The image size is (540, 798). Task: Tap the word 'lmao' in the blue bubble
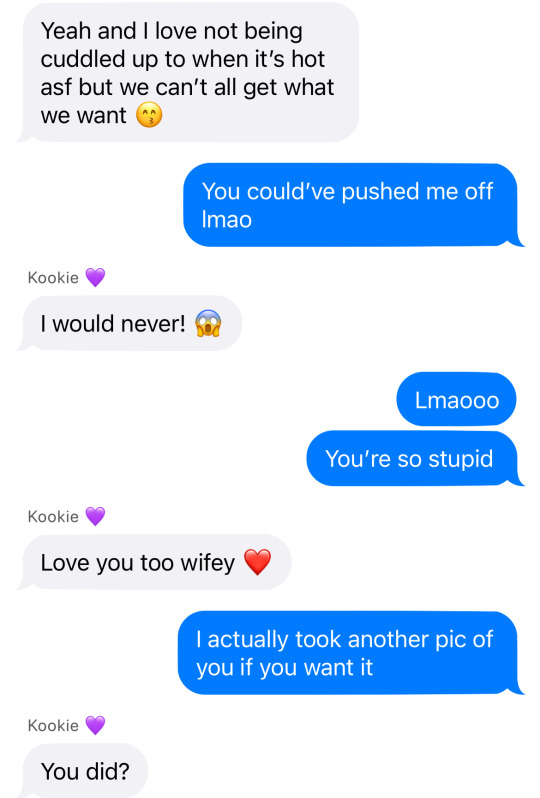tap(226, 220)
